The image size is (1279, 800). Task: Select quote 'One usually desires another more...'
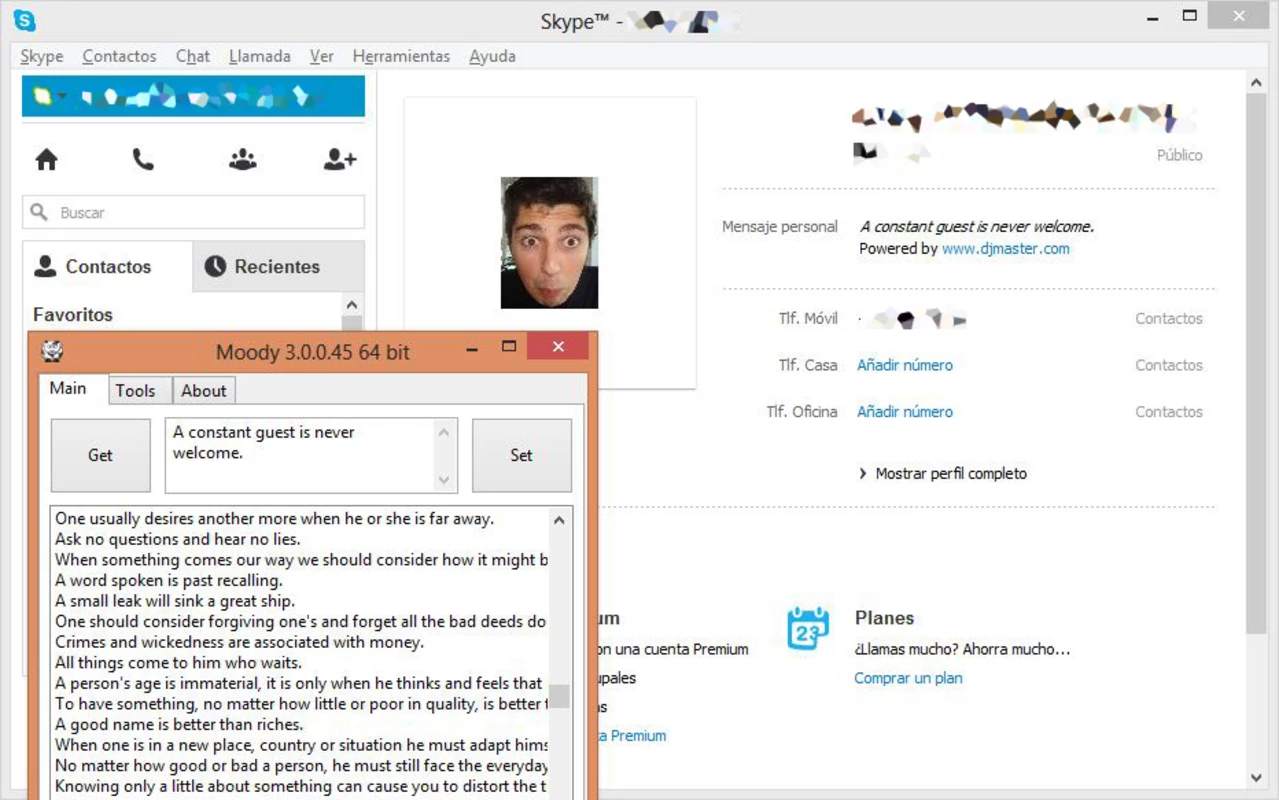[x=275, y=519]
